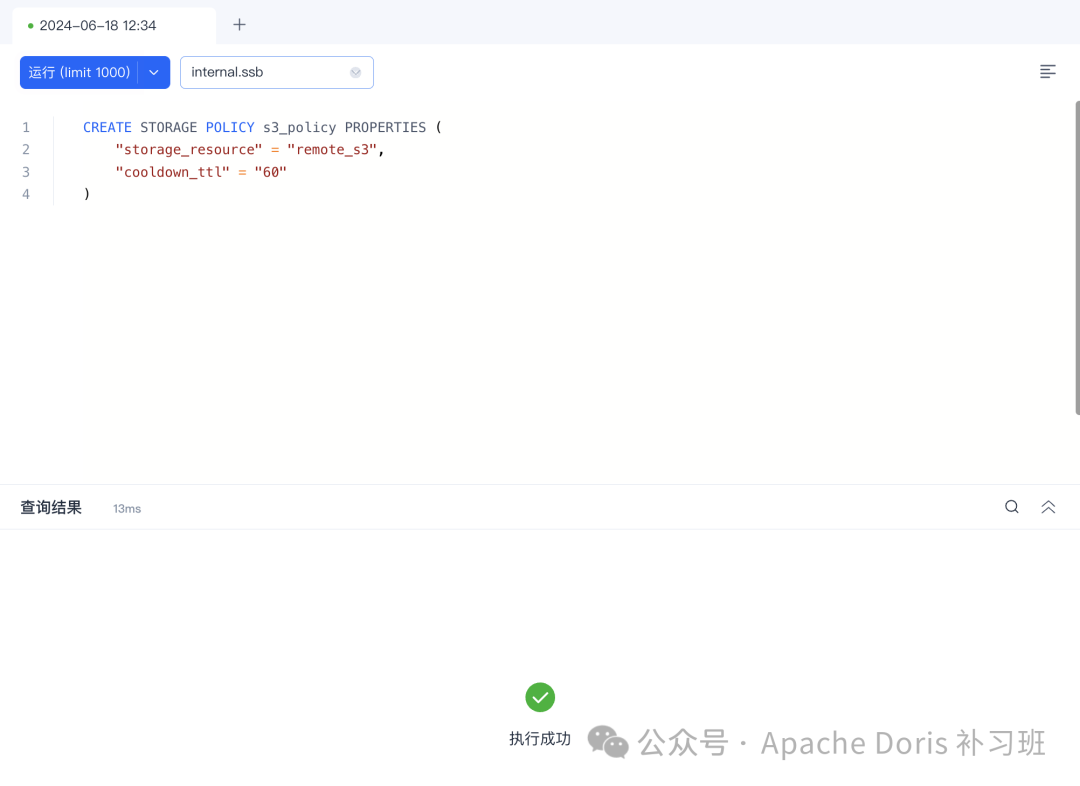1080x786 pixels.
Task: Run the query with limit 1000
Action: 80,72
